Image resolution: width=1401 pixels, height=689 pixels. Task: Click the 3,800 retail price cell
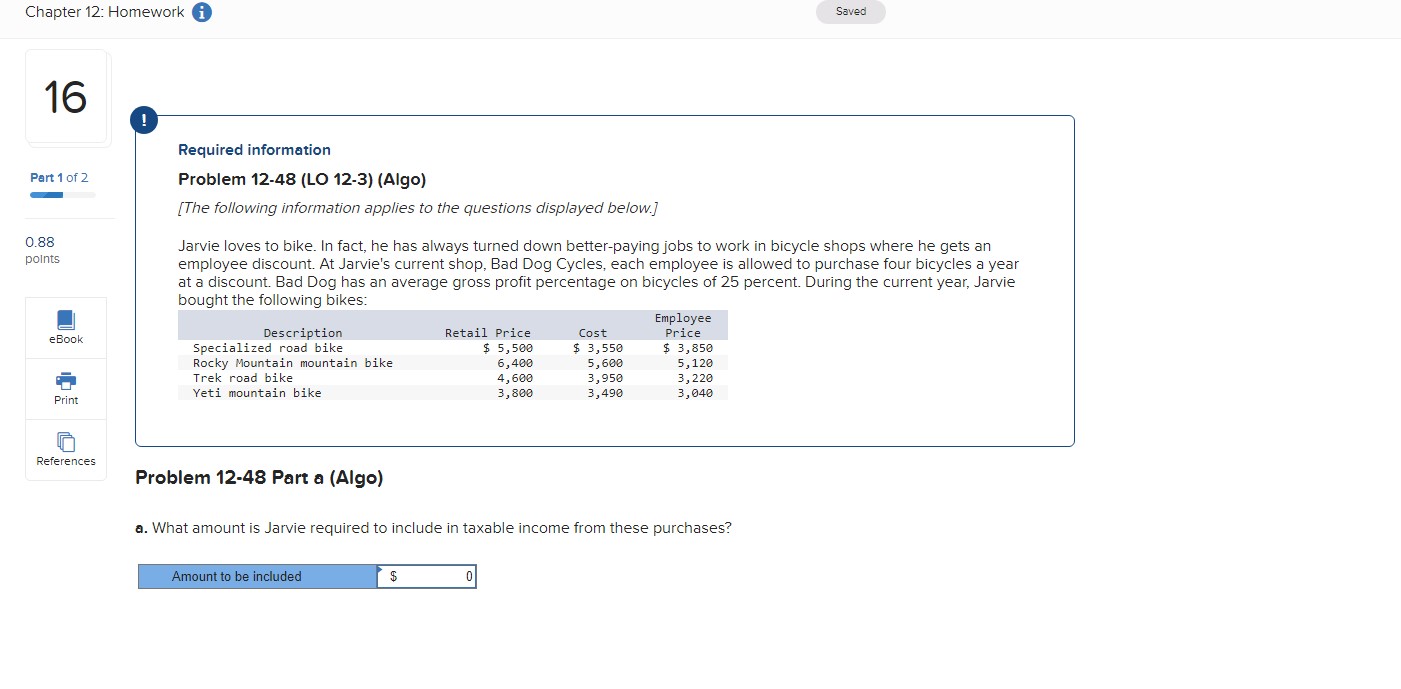[x=515, y=393]
